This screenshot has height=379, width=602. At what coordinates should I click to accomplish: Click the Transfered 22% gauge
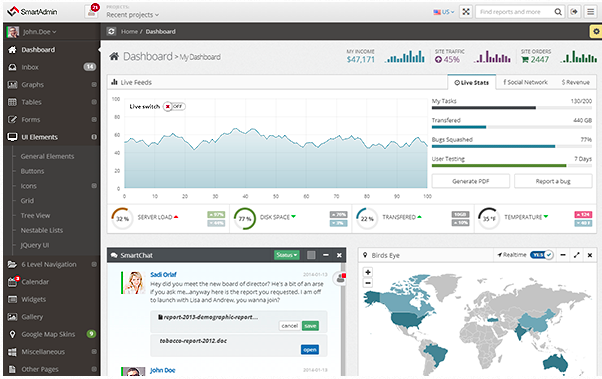click(x=367, y=218)
